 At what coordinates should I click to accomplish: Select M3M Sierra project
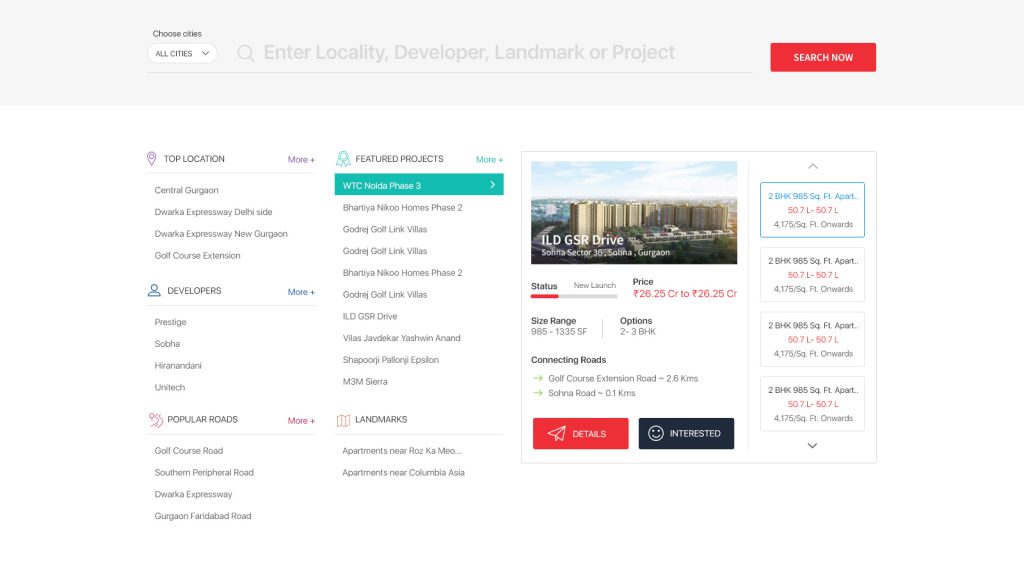[365, 381]
